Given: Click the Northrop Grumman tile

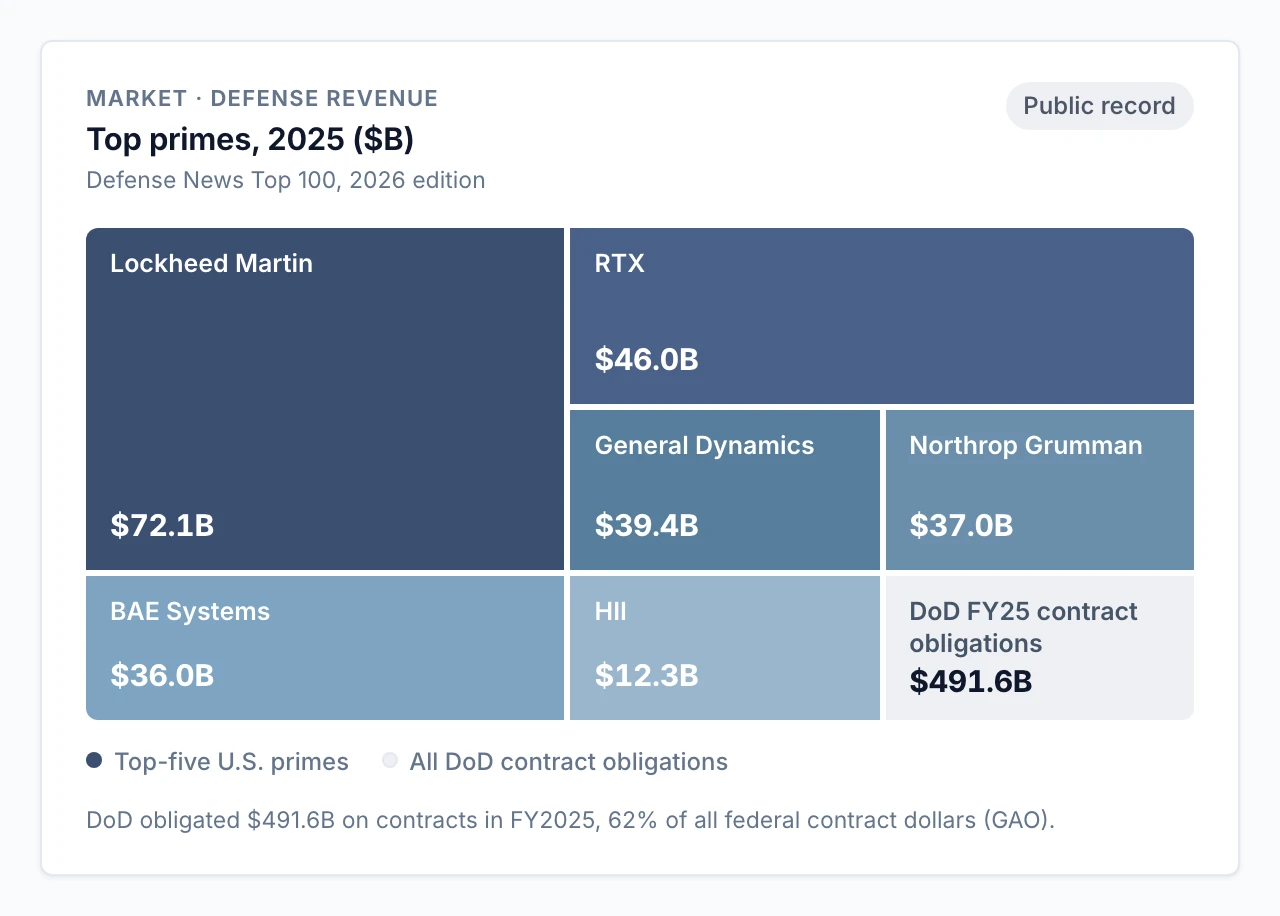Looking at the screenshot, I should pyautogui.click(x=1040, y=490).
